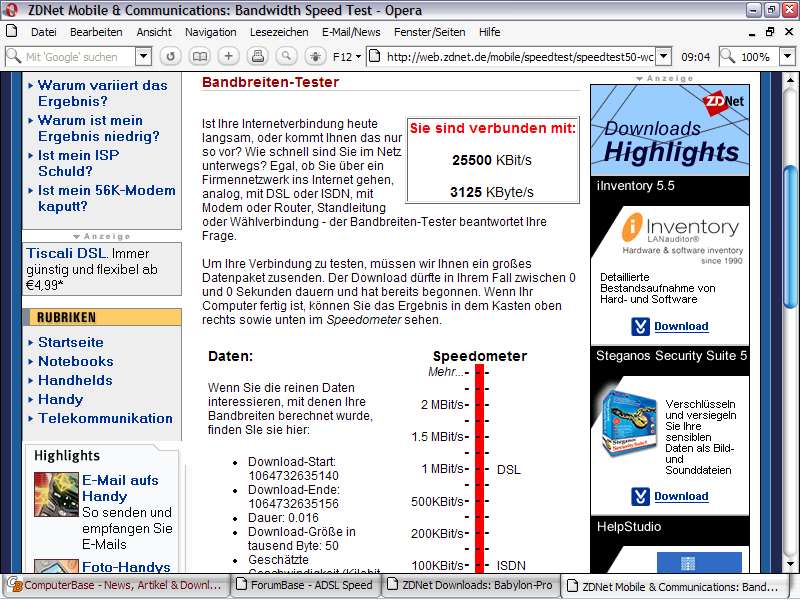Open the 'E-Mail aufs Handy' highlight link
The image size is (800, 600).
[120, 488]
